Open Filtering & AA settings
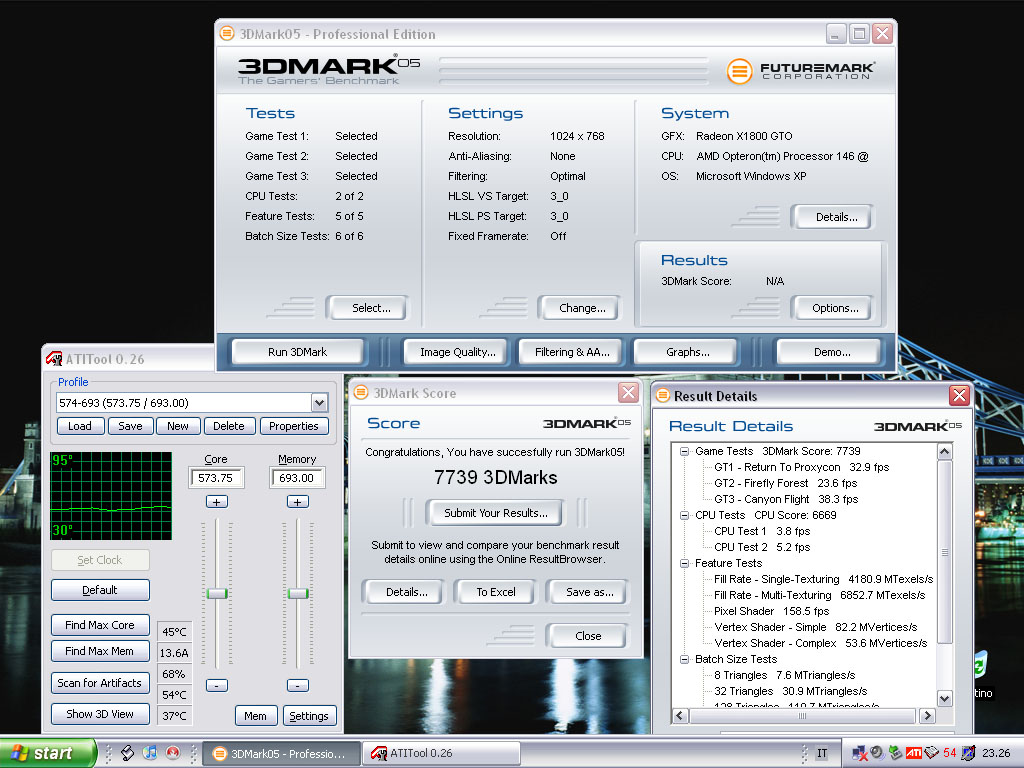Viewport: 1024px width, 768px height. (572, 352)
